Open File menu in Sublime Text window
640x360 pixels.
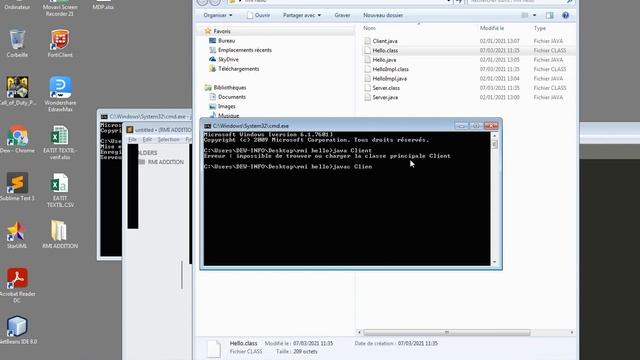coord(132,139)
